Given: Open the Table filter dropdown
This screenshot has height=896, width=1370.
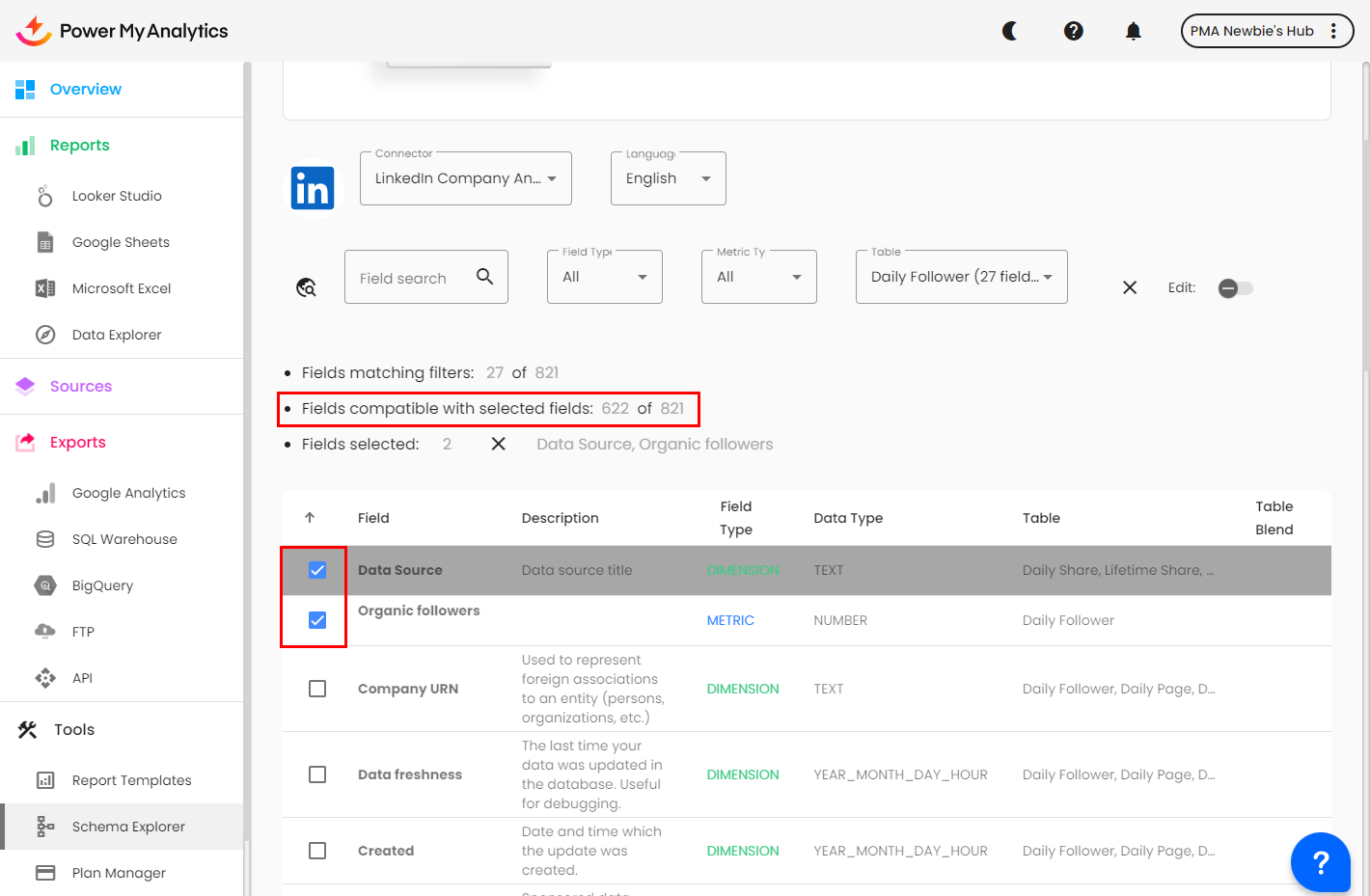Looking at the screenshot, I should [x=961, y=277].
